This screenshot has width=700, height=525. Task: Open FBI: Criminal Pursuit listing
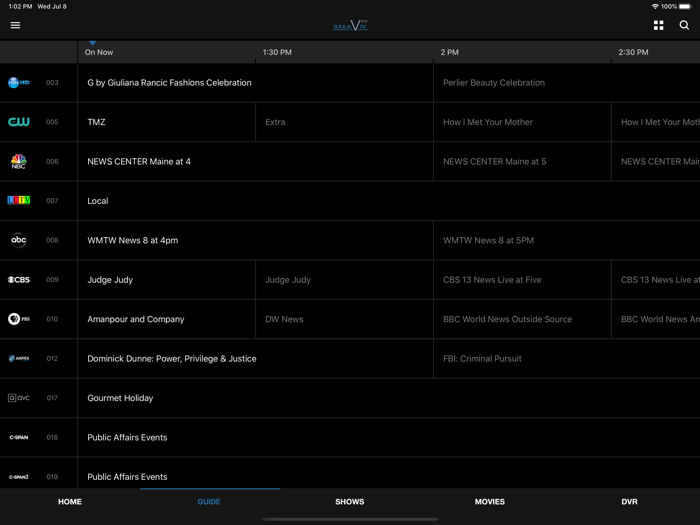point(567,358)
